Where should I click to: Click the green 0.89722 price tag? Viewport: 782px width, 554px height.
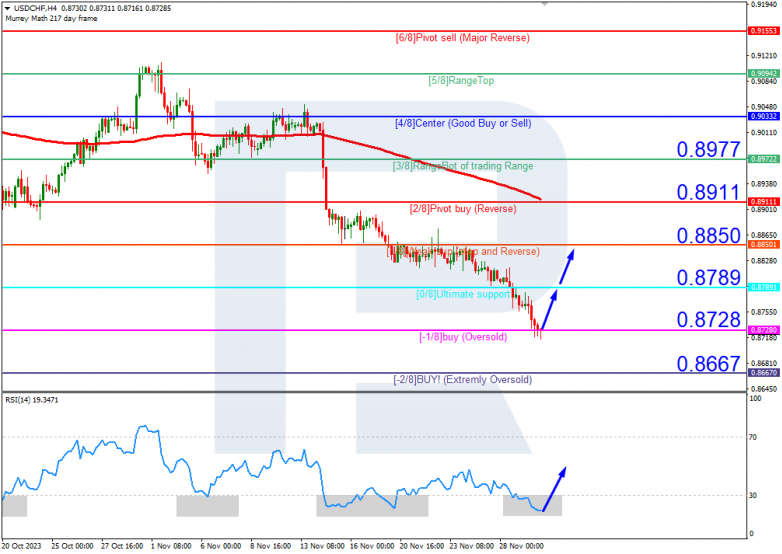pyautogui.click(x=764, y=159)
